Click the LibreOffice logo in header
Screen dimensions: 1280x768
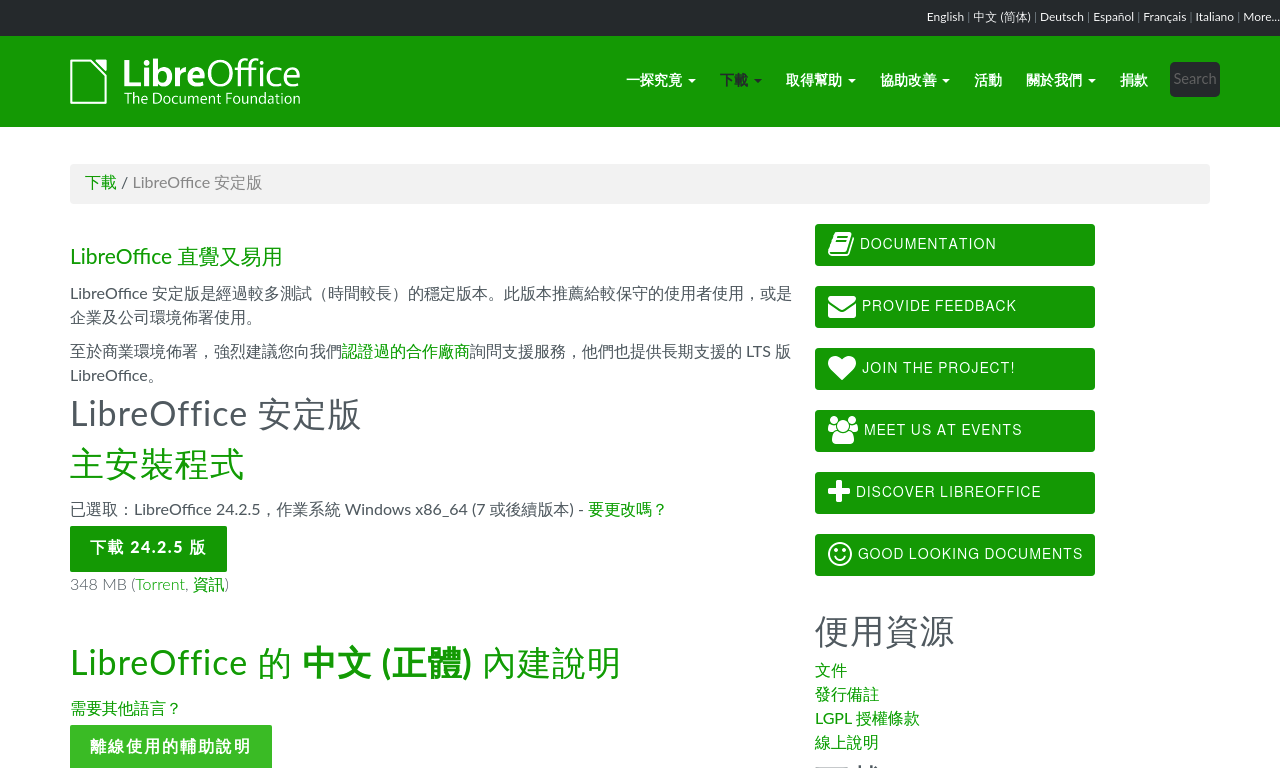point(185,81)
